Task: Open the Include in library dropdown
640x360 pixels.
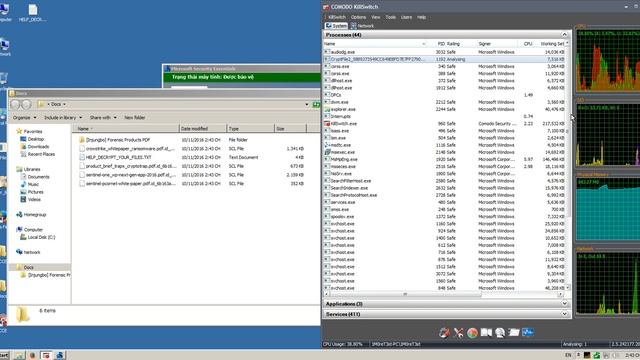Action: coord(63,118)
